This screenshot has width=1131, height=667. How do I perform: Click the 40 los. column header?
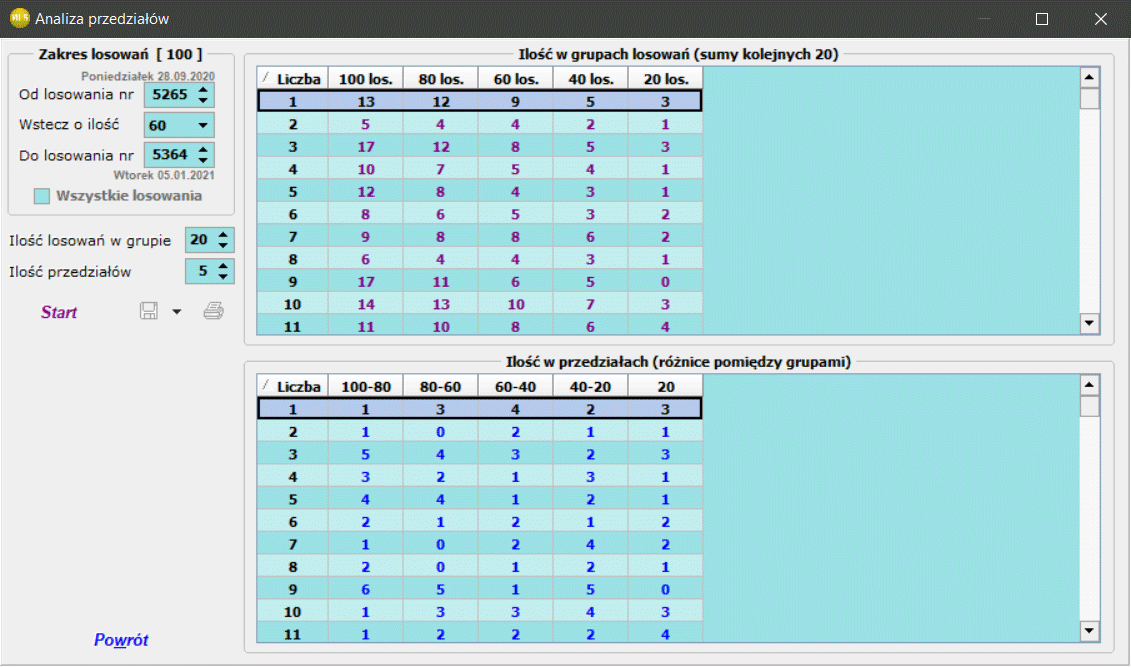(x=591, y=79)
